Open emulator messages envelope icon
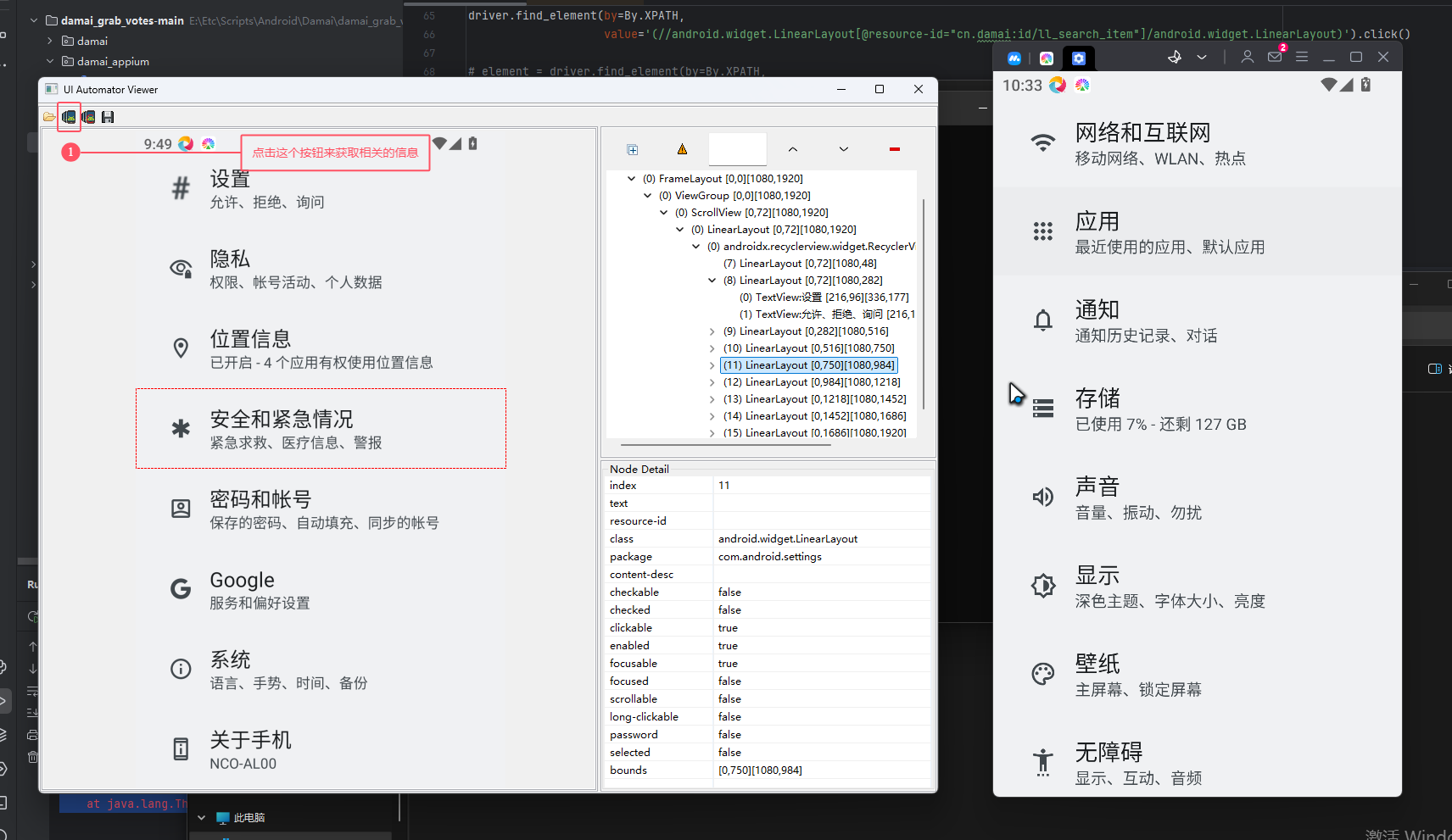The image size is (1452, 840). (1275, 57)
